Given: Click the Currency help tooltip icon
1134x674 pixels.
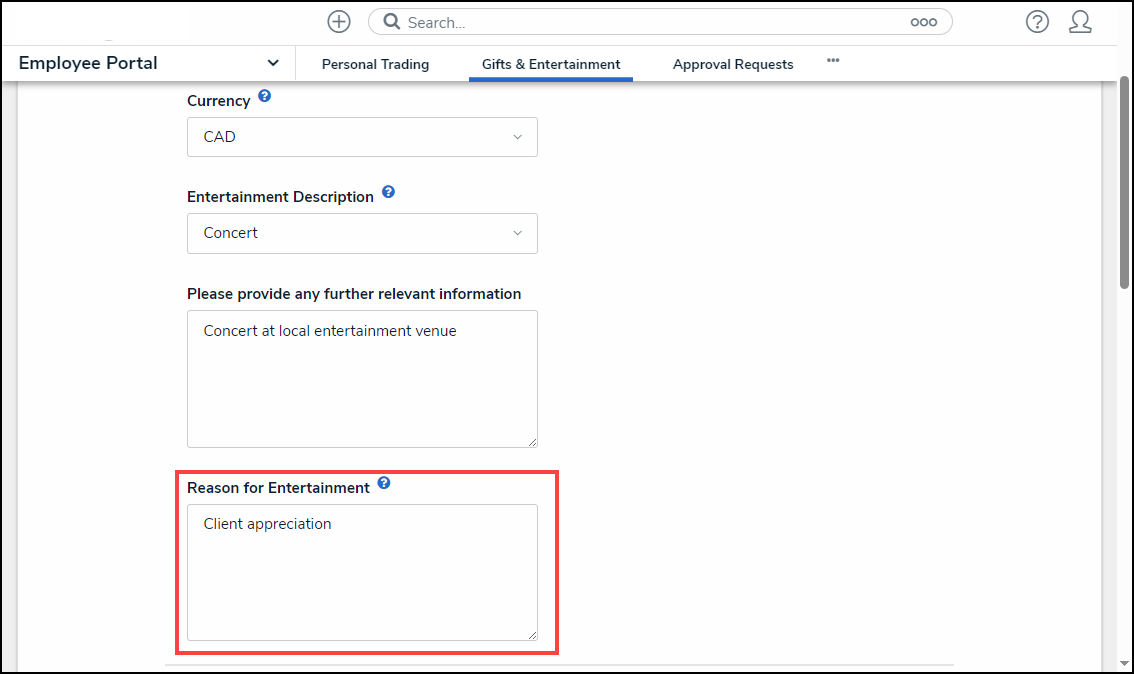Looking at the screenshot, I should click(264, 97).
